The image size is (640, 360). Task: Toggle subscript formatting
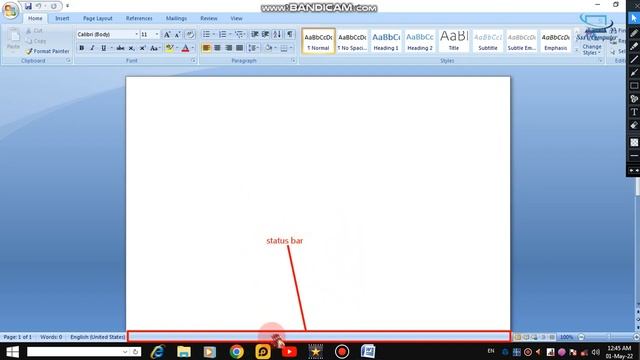coord(131,48)
